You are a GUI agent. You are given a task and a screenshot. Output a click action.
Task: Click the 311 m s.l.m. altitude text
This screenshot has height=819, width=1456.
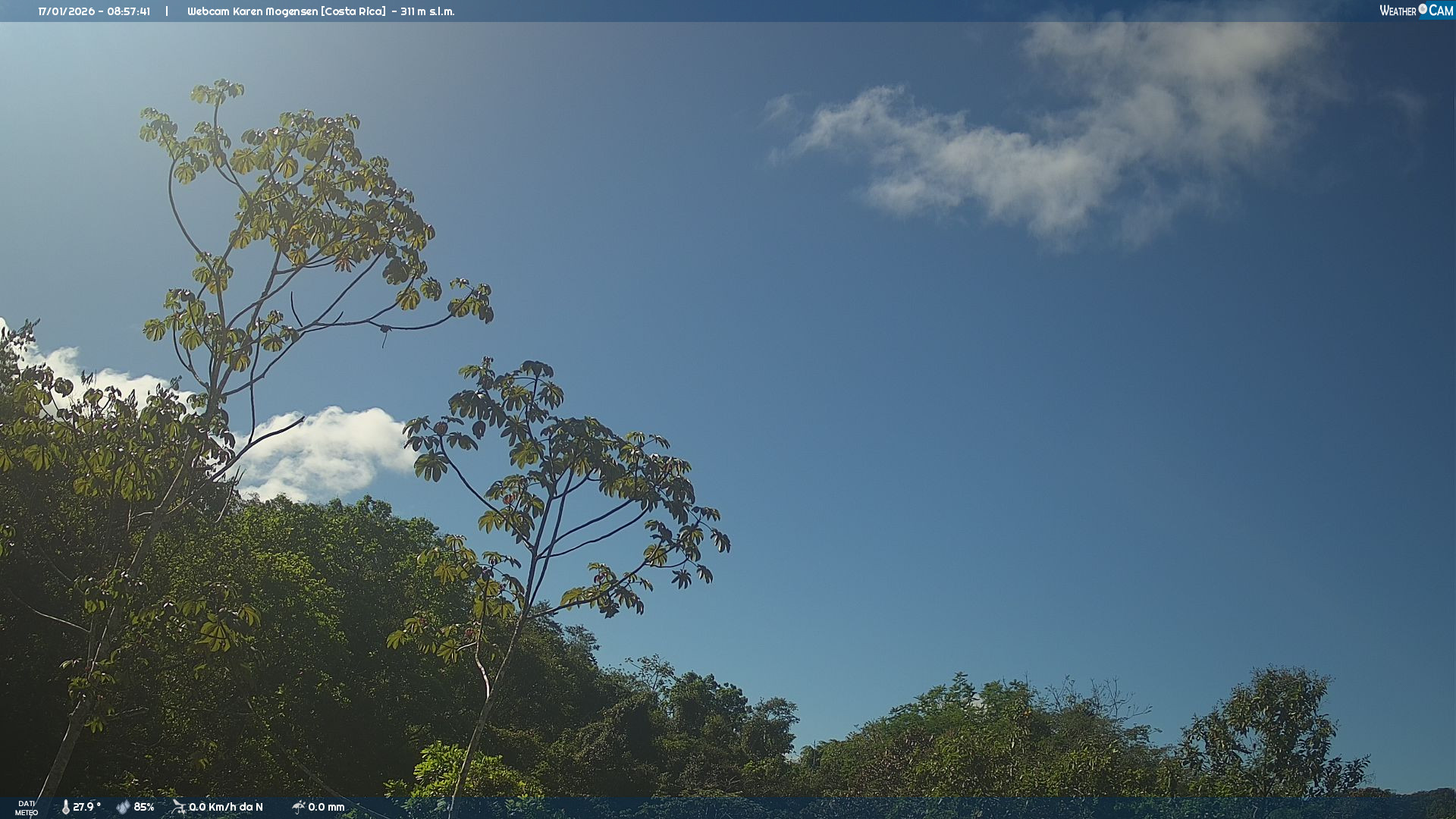(427, 11)
